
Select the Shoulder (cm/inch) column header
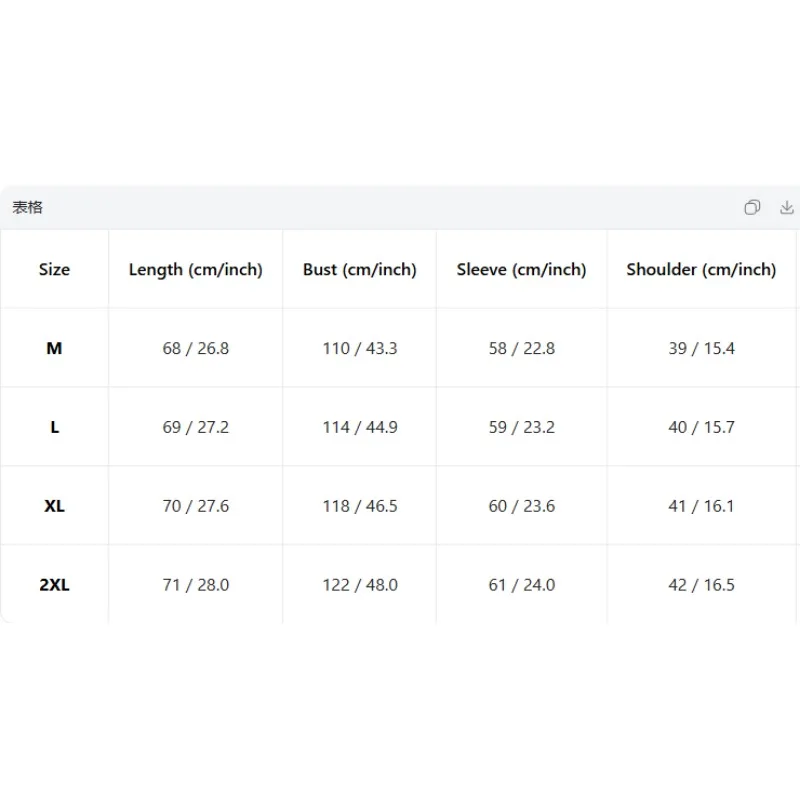click(702, 269)
